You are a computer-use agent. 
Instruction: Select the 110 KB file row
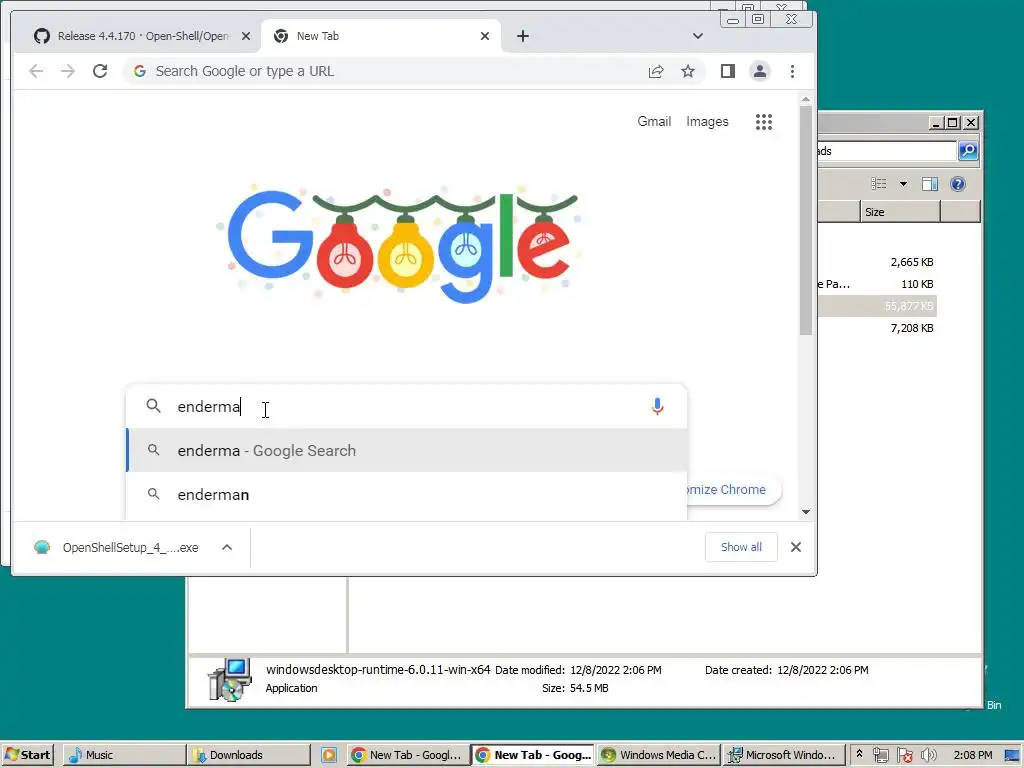(x=877, y=284)
